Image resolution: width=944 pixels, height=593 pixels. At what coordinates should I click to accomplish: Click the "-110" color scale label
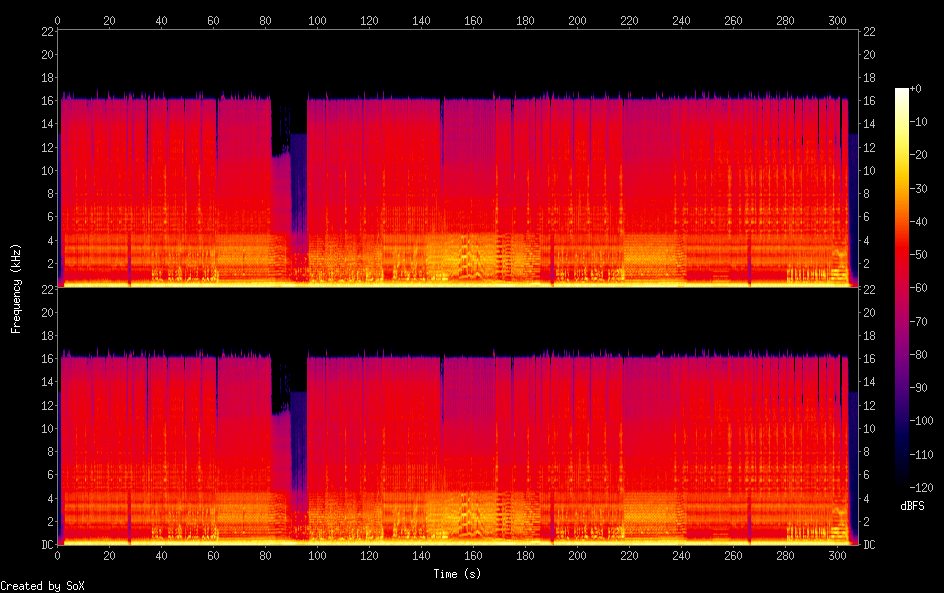(921, 455)
